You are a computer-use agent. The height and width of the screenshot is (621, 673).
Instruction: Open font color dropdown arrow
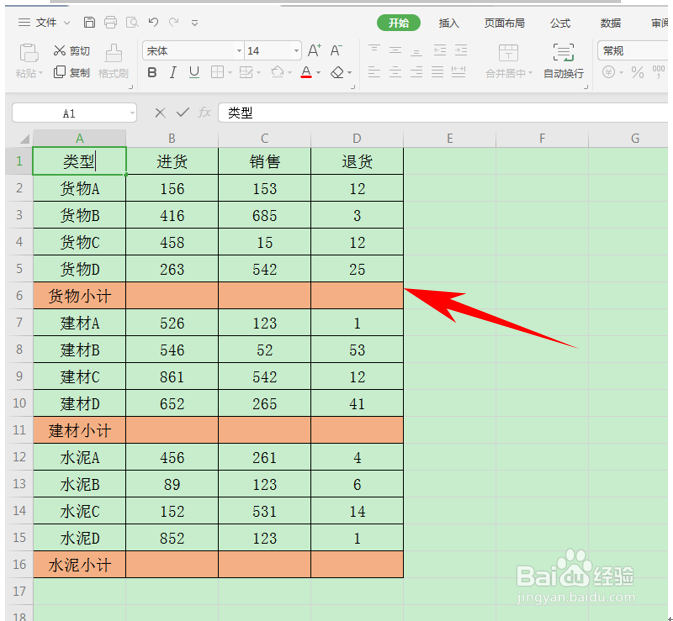click(318, 73)
